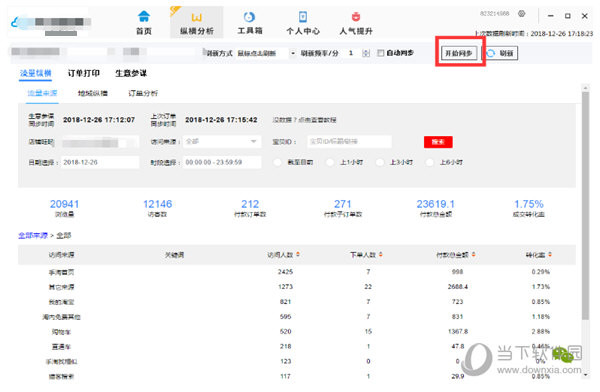This screenshot has width=600, height=392.
Task: Adjust the 刷新频率/分 stepper arrows
Action: 366,53
